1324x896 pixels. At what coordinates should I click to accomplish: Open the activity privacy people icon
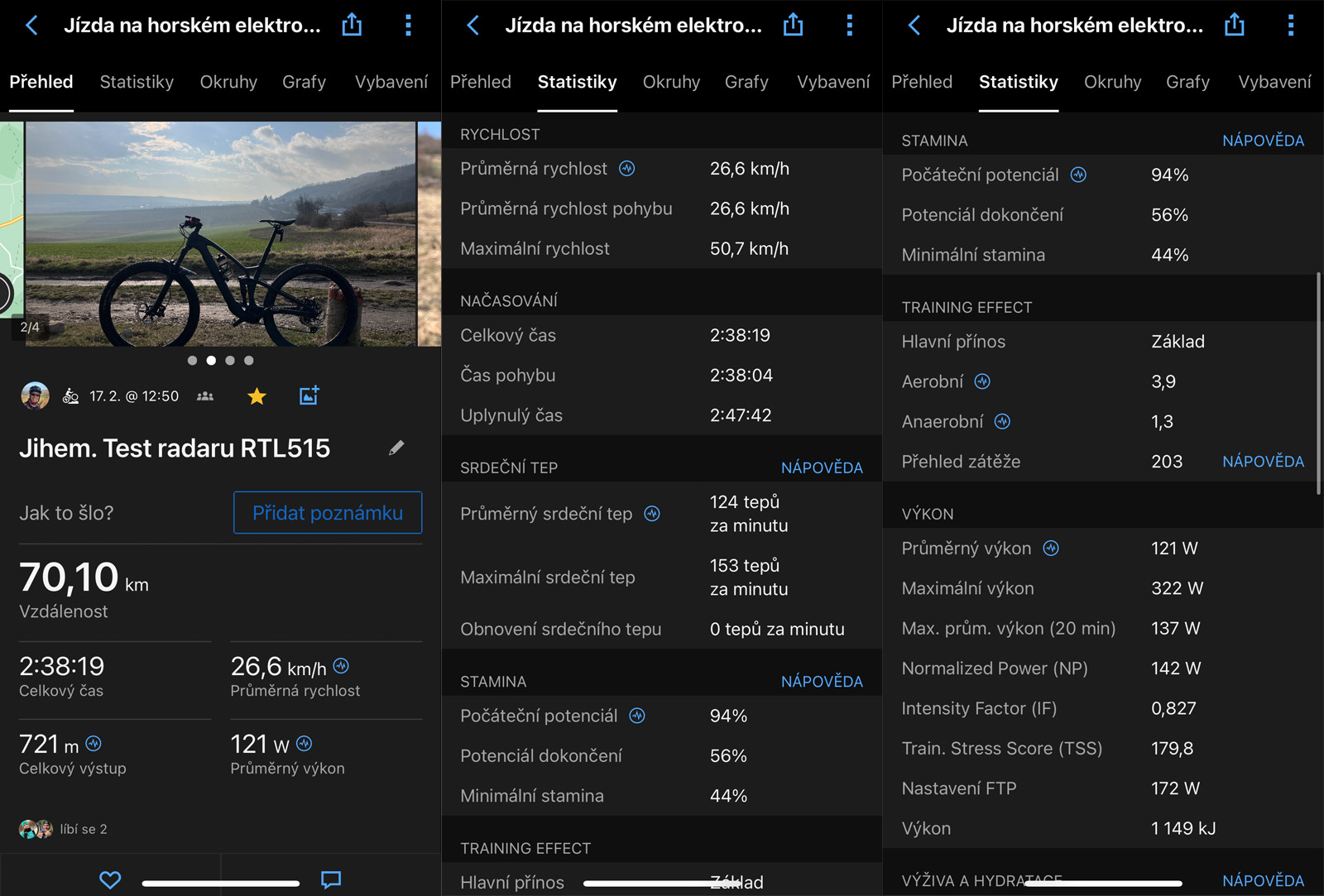(x=205, y=396)
